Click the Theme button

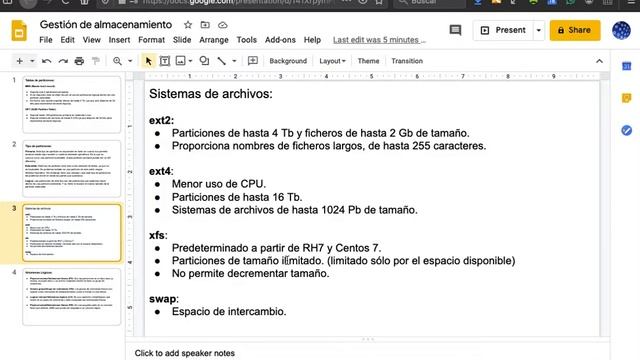pos(368,61)
